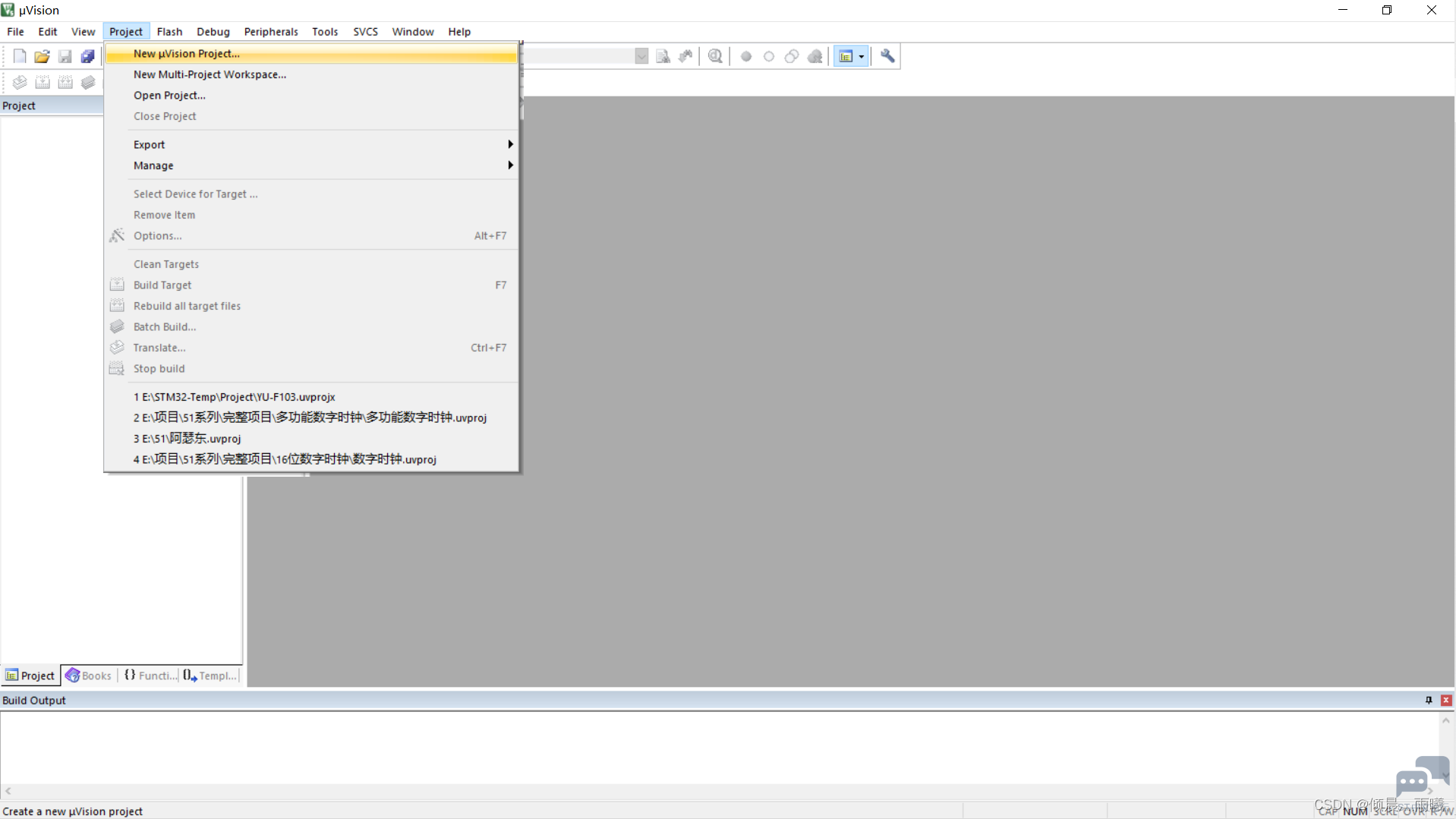This screenshot has width=1456, height=819.
Task: Open the File menu
Action: 15,32
